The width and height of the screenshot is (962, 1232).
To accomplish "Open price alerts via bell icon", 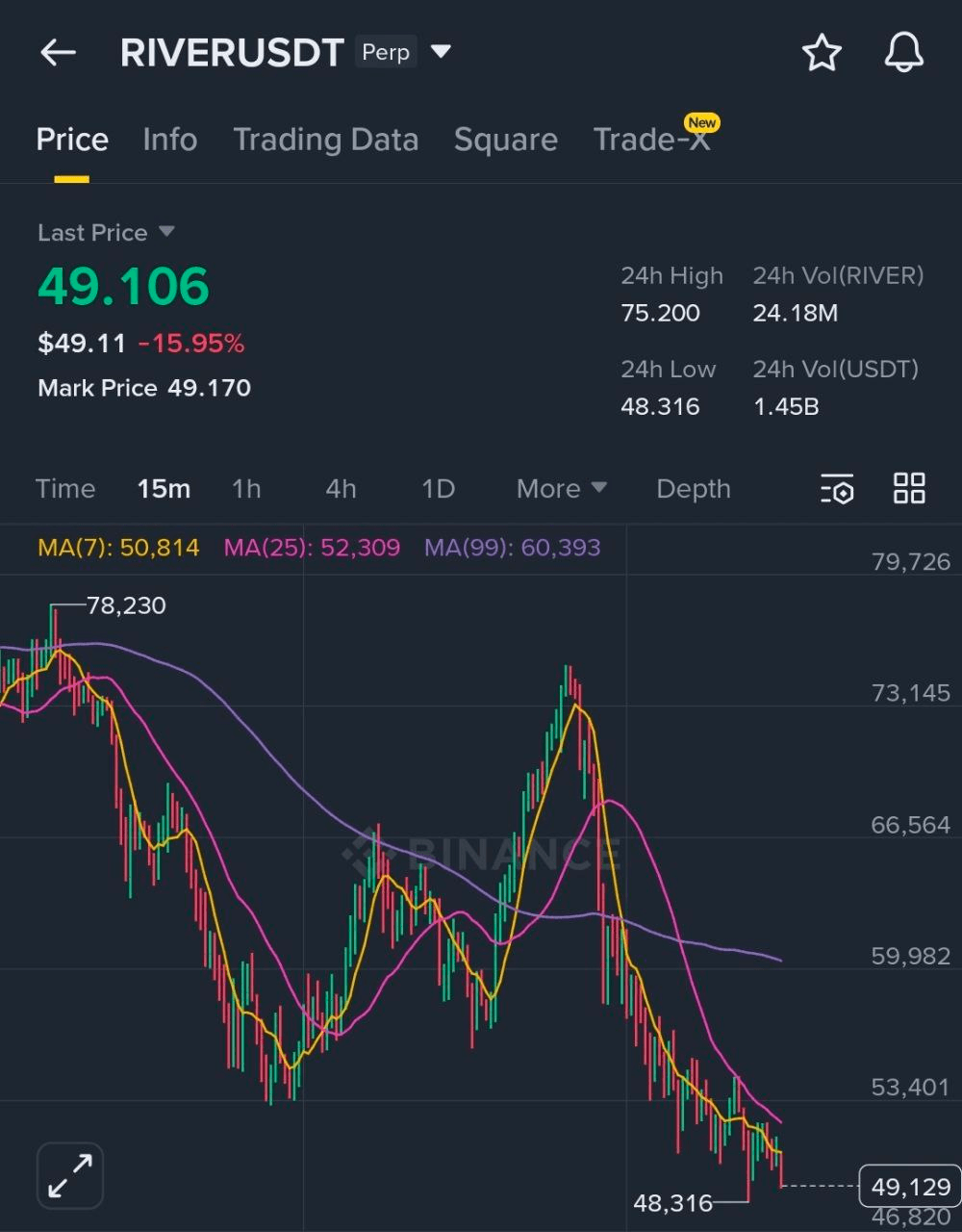I will coord(903,53).
